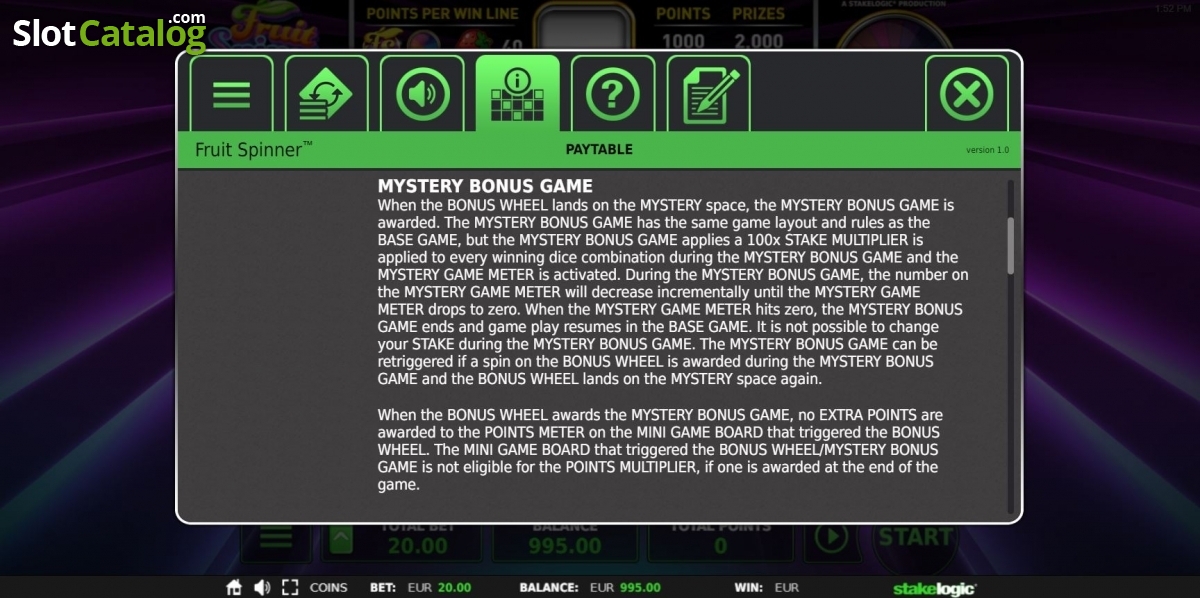Click the TOTAL BET 20.00 field

pyautogui.click(x=418, y=540)
